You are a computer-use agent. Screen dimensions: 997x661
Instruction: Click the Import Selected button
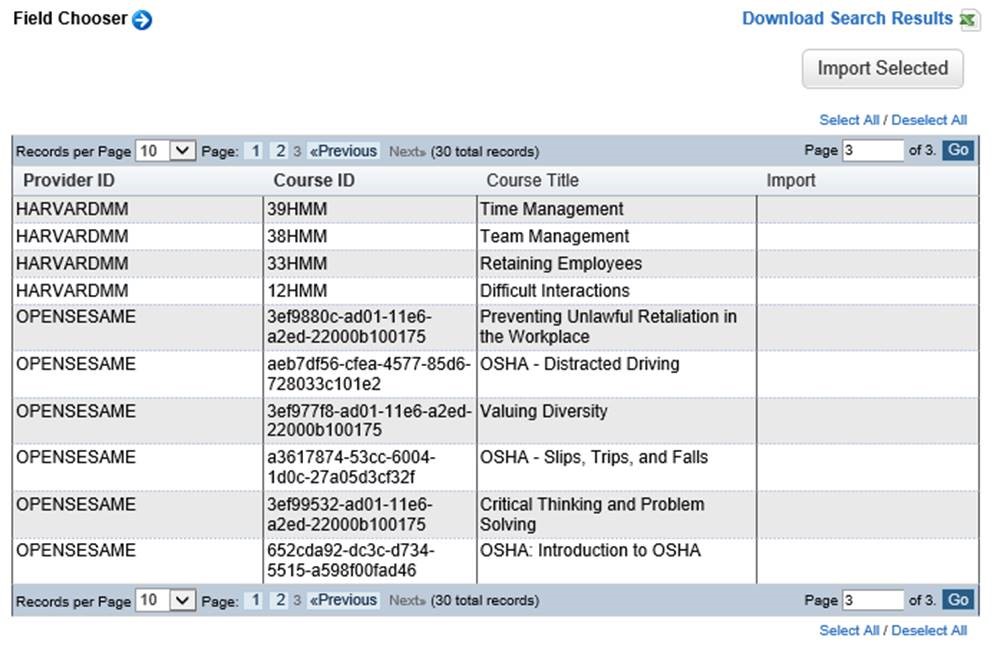point(883,69)
